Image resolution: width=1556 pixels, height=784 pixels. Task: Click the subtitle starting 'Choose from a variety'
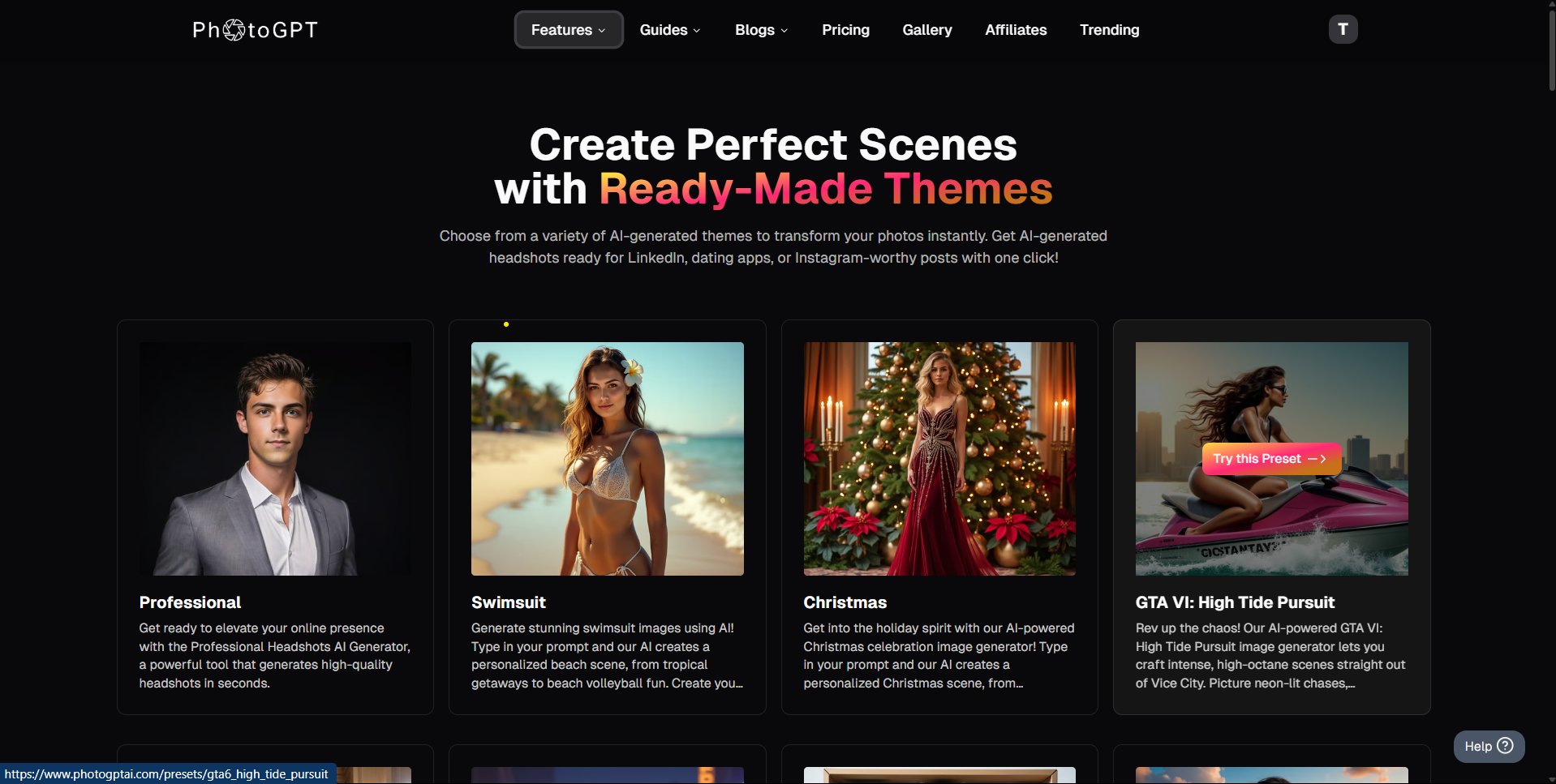pyautogui.click(x=773, y=246)
